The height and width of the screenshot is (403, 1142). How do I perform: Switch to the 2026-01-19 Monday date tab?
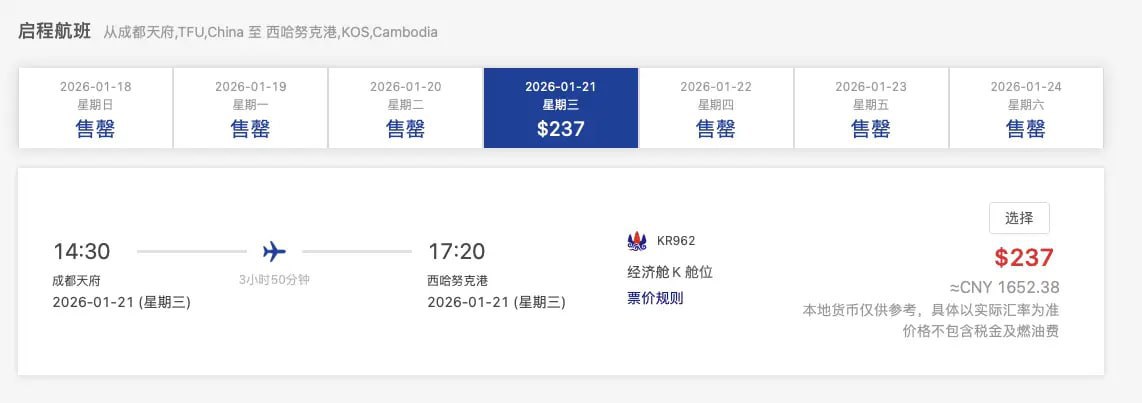[x=250, y=108]
